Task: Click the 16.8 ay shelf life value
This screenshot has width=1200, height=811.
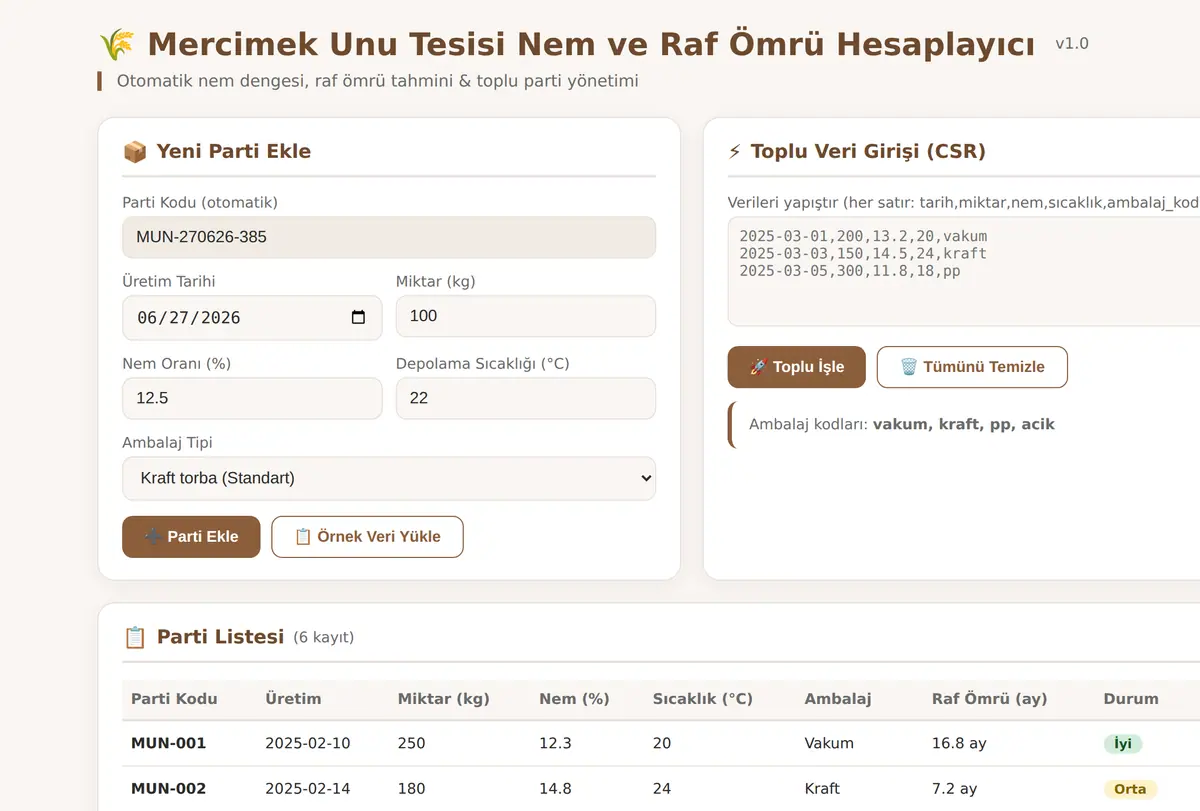Action: point(960,743)
